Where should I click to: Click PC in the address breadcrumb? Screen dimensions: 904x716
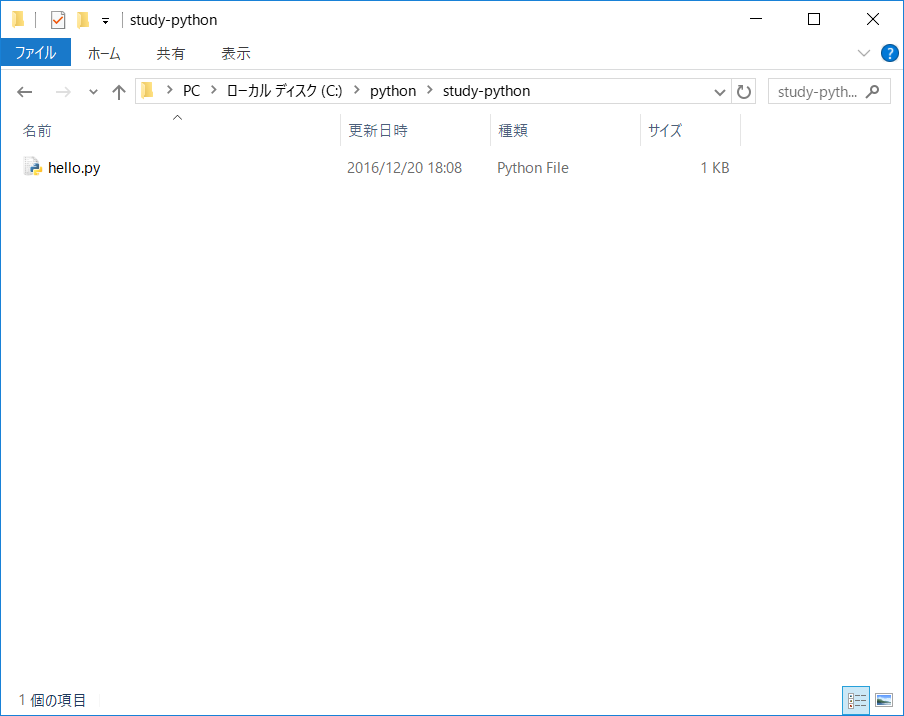tap(191, 91)
